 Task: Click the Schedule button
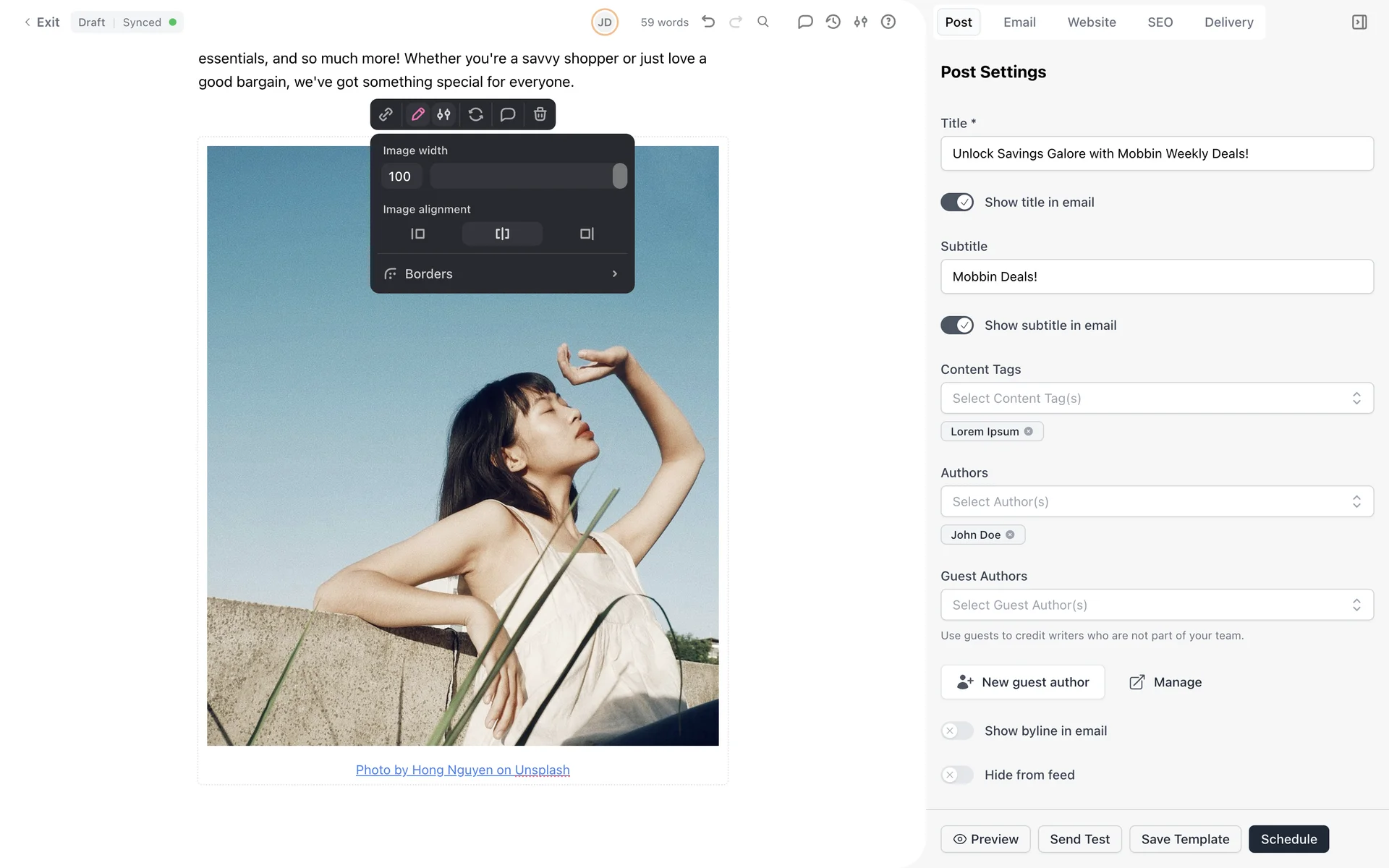(1288, 839)
